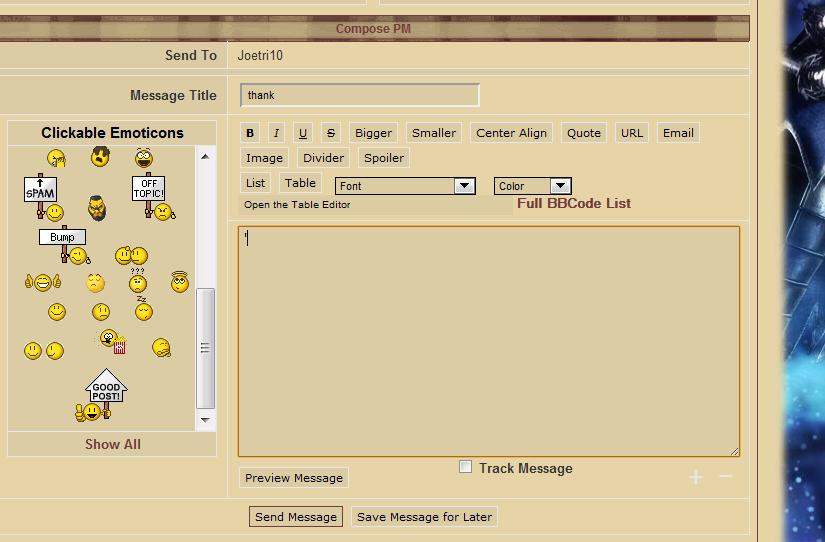The width and height of the screenshot is (825, 542).
Task: Insert the SPAM sign emoticon
Action: pos(42,197)
